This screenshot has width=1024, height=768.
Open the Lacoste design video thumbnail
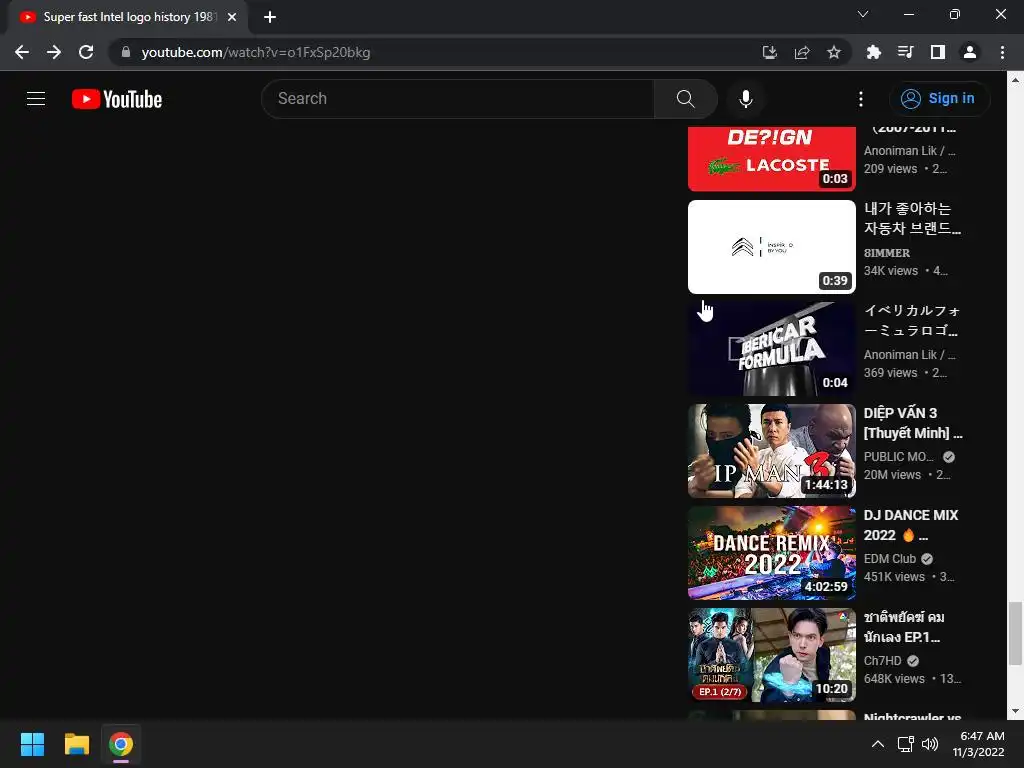[771, 159]
